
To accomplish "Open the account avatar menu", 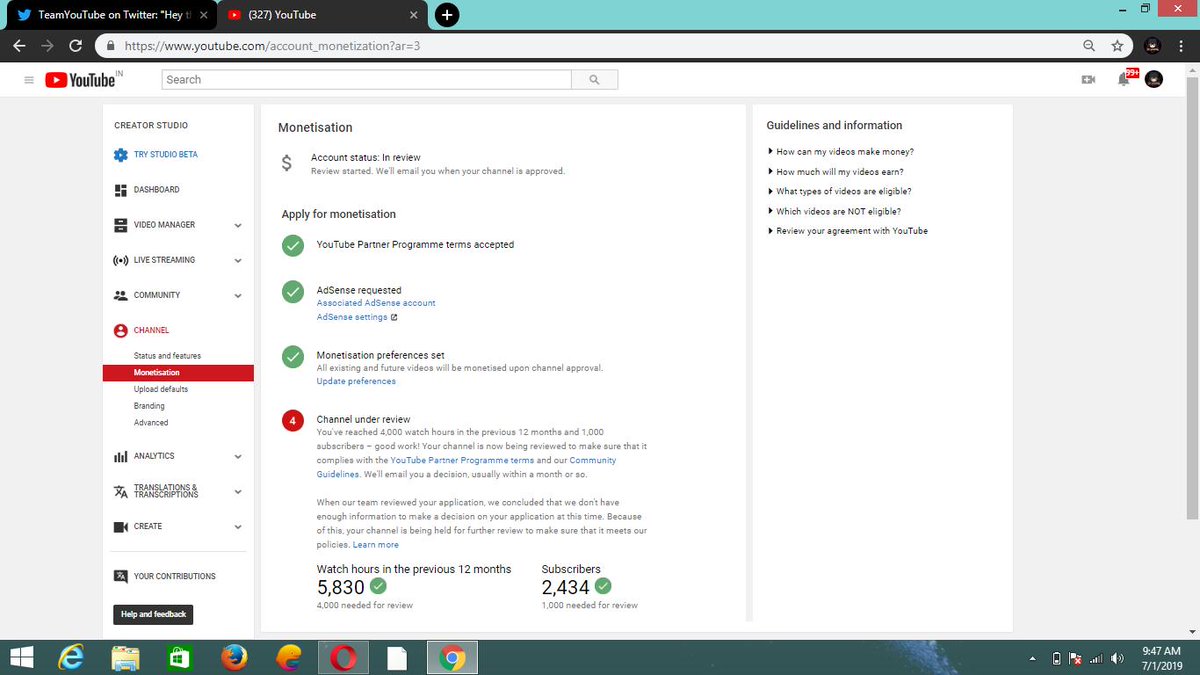I will tap(1153, 80).
